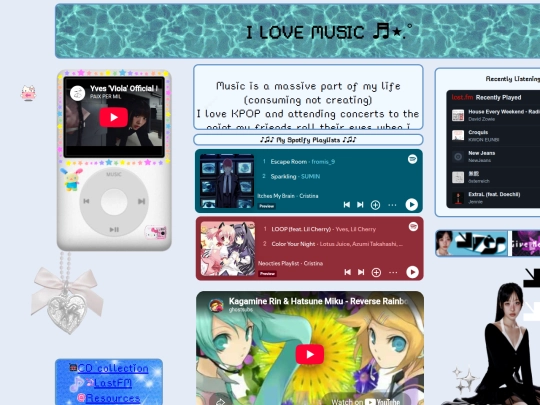
Task: Open the Itches My Brain - Cristina playlist title
Action: tap(288, 196)
